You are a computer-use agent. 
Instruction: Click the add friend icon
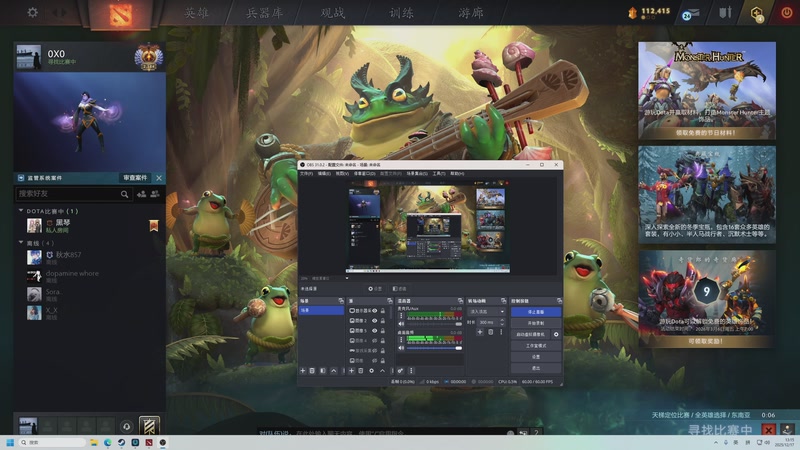[x=141, y=194]
